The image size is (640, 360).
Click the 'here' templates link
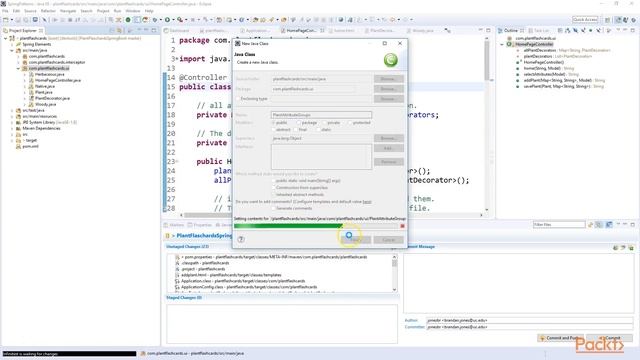pos(367,202)
